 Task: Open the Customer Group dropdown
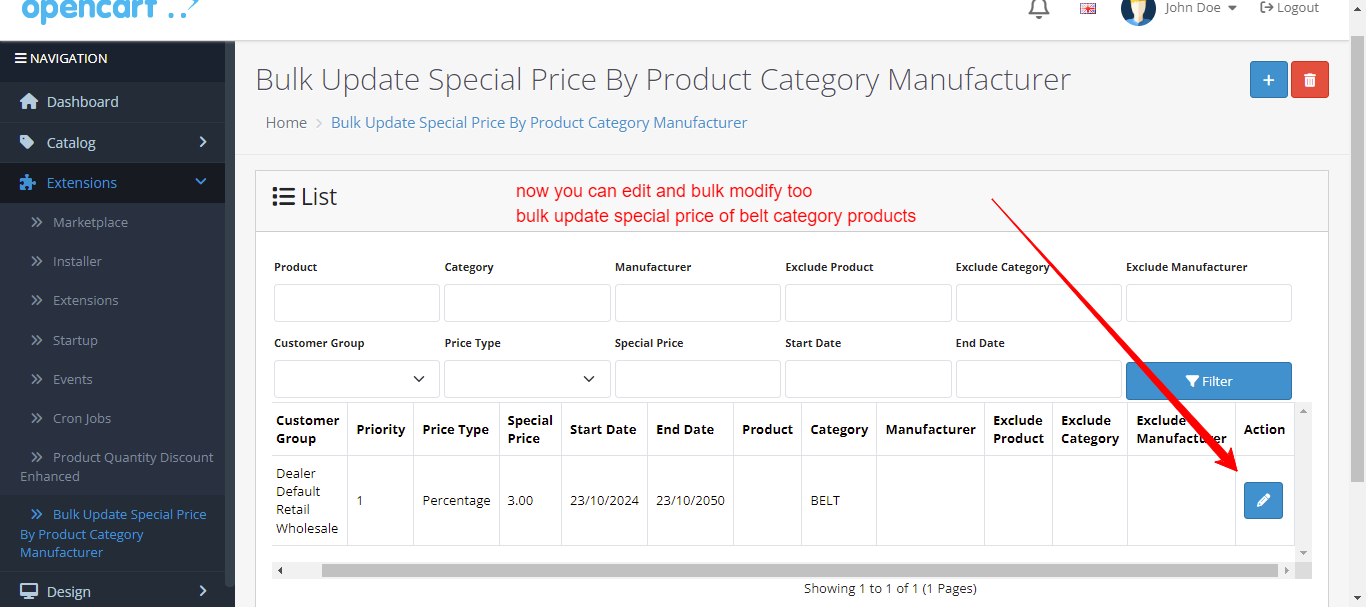point(357,379)
